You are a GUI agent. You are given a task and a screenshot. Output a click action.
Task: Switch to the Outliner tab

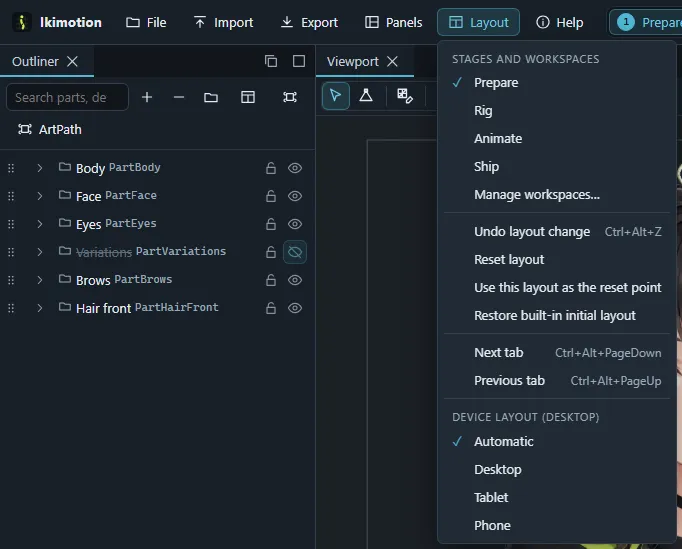(x=35, y=61)
